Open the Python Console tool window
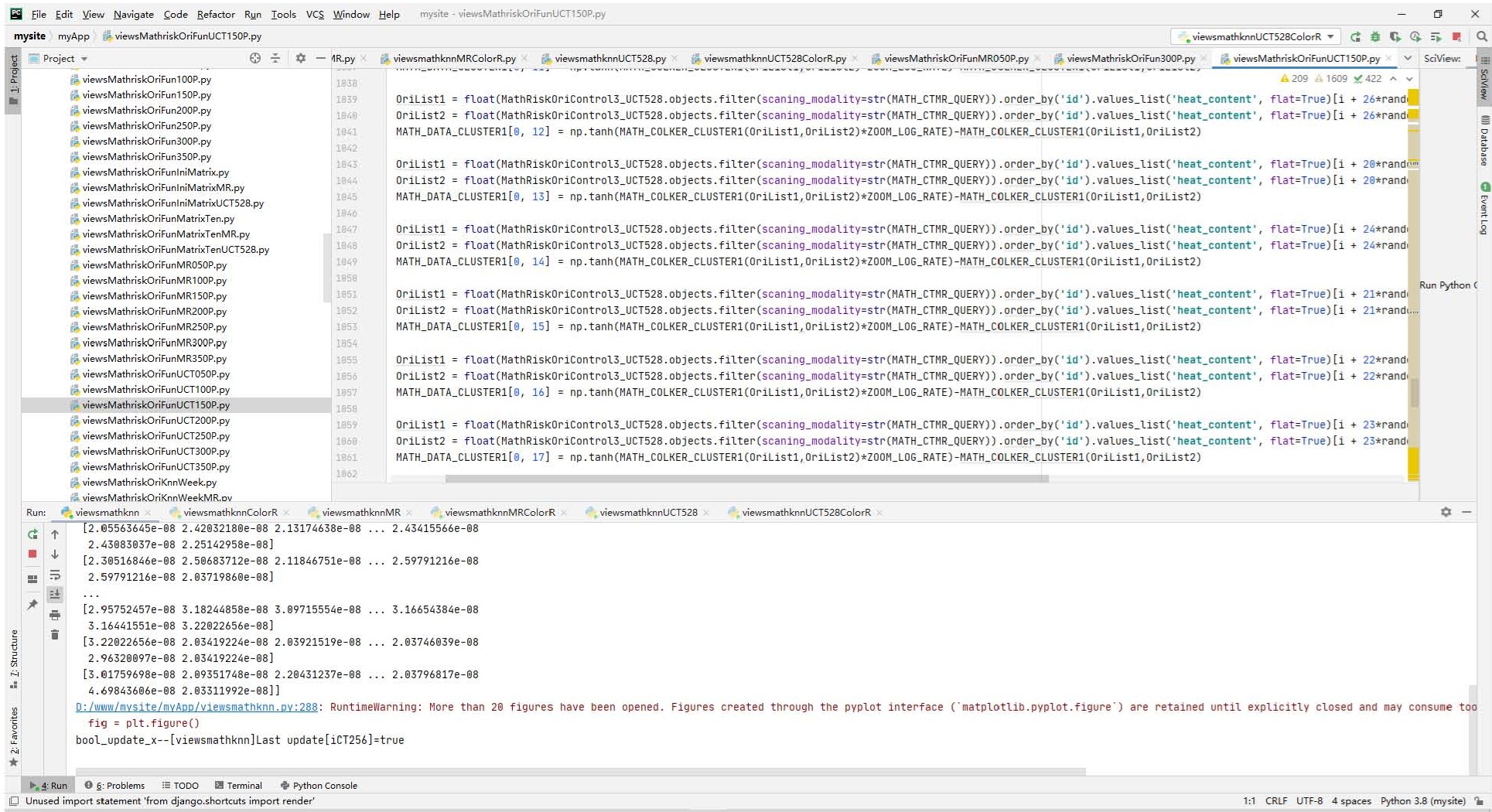 pyautogui.click(x=319, y=785)
